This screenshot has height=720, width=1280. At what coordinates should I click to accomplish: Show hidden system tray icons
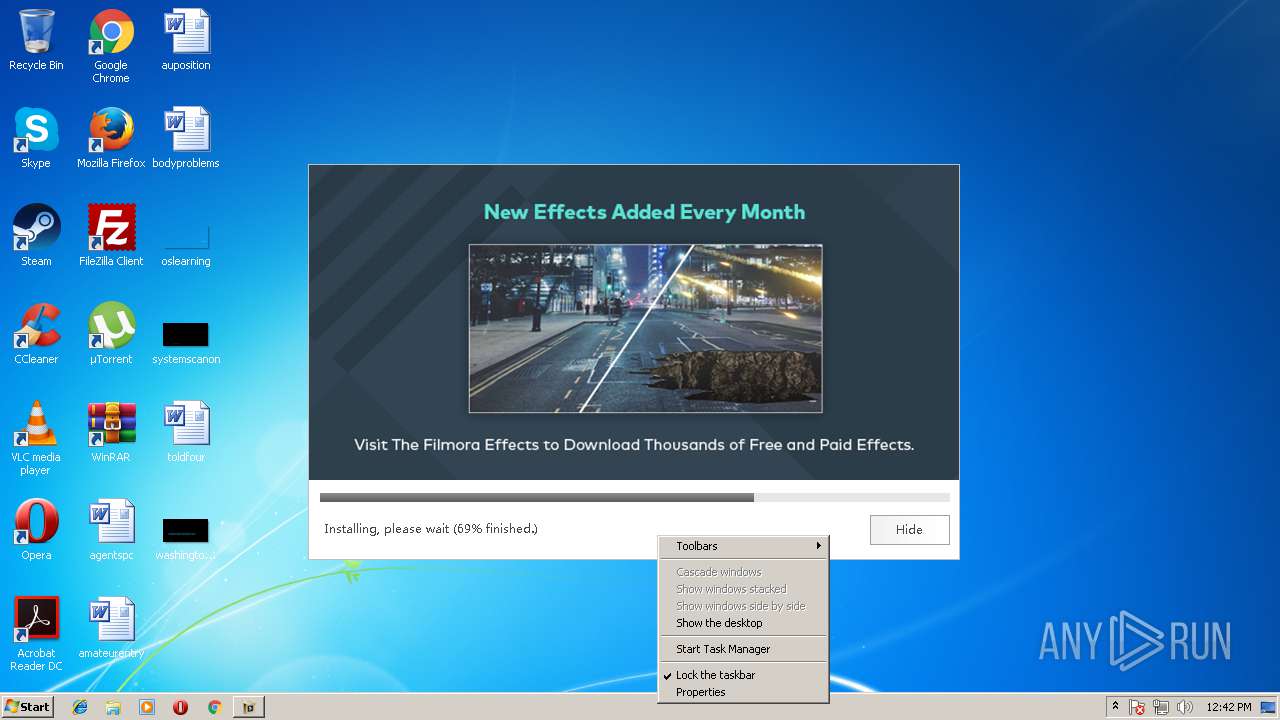(x=1115, y=707)
